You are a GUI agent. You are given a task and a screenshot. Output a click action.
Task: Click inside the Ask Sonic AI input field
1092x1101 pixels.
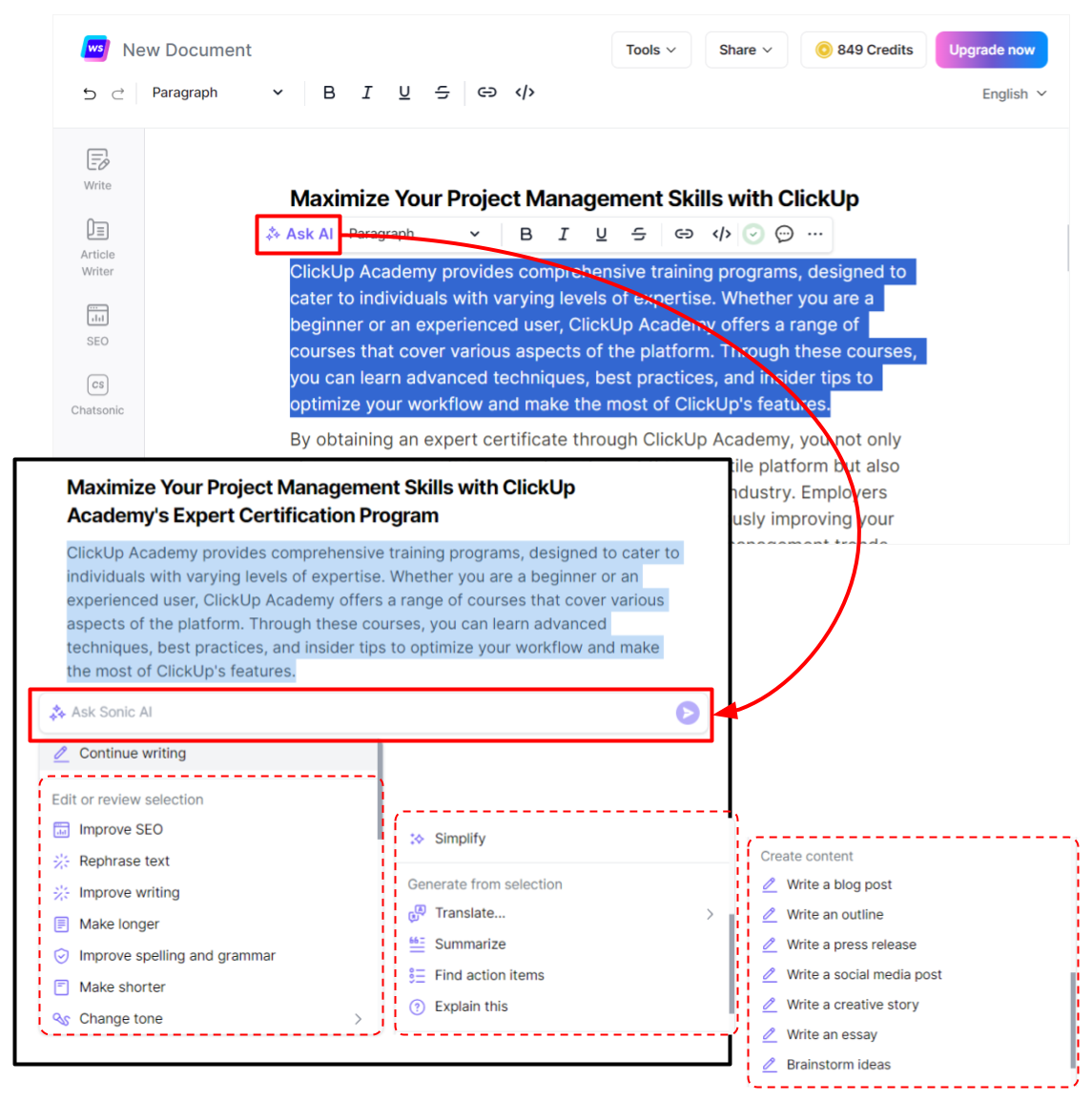(x=286, y=712)
